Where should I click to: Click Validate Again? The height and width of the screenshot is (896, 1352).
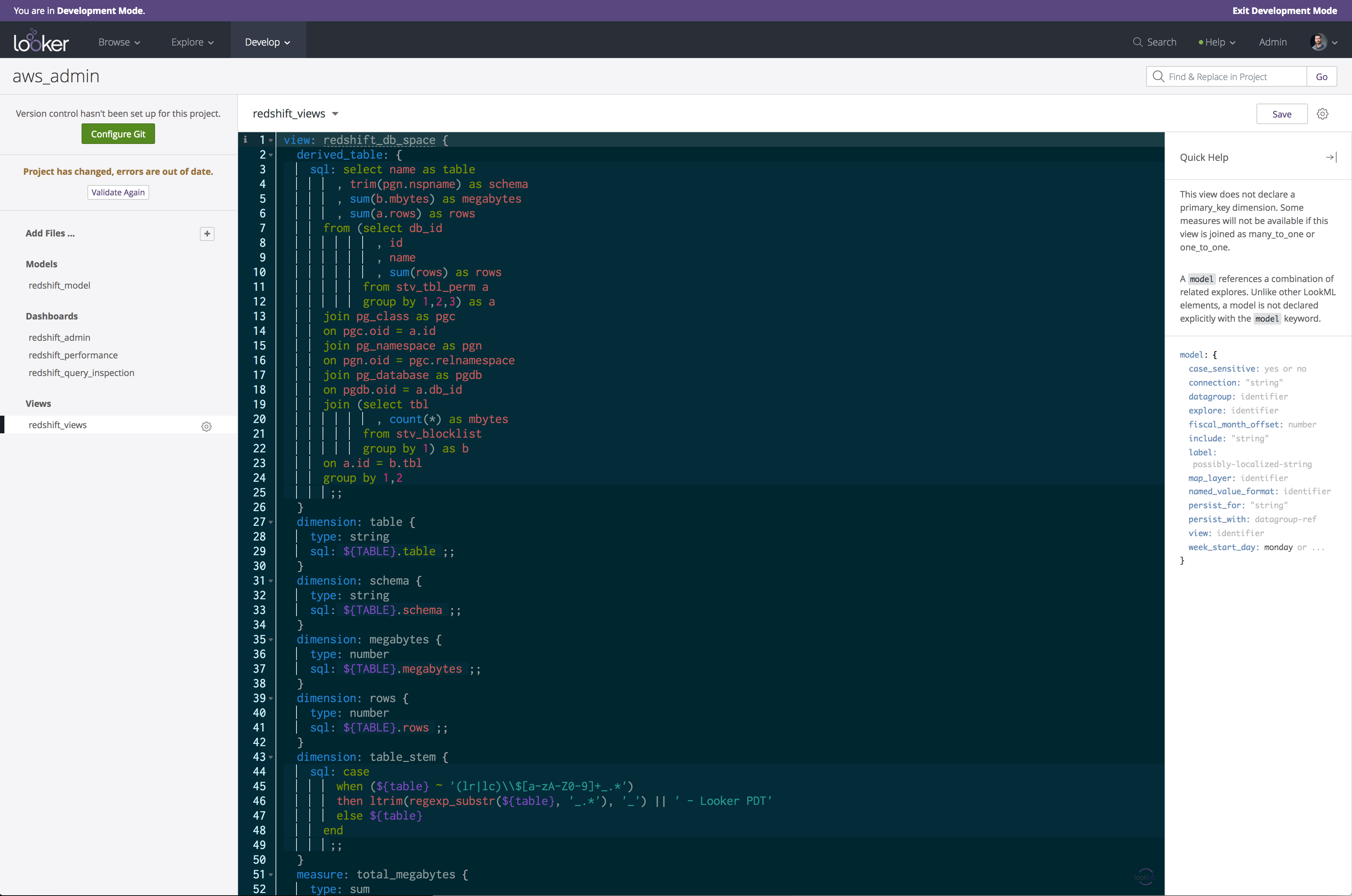point(118,192)
